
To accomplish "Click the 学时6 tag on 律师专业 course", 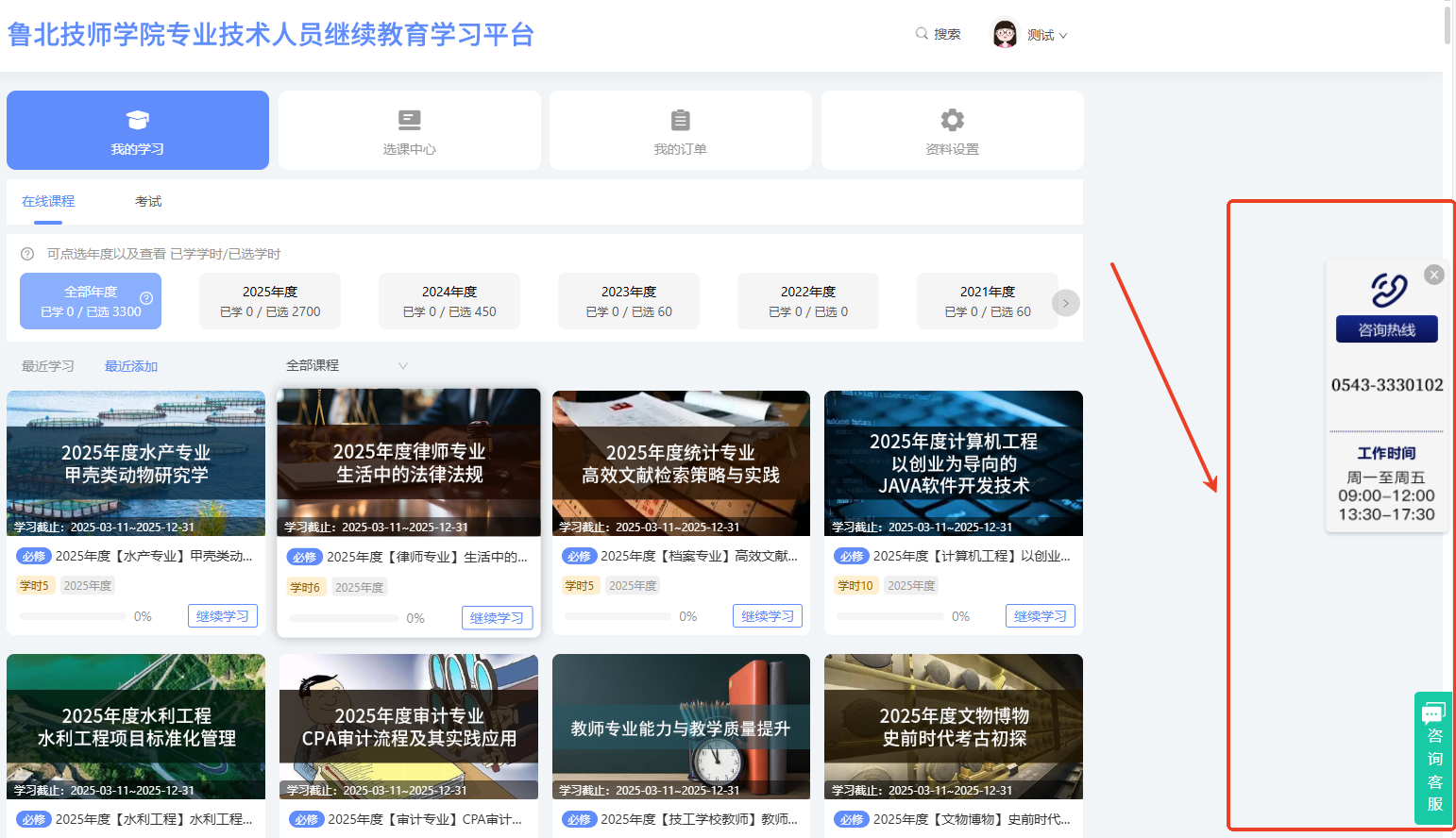I will tap(305, 587).
